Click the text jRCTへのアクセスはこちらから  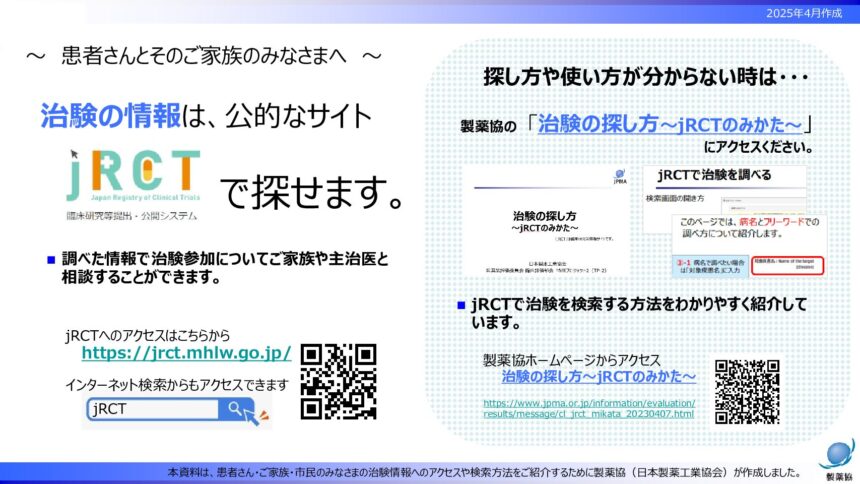pos(148,335)
